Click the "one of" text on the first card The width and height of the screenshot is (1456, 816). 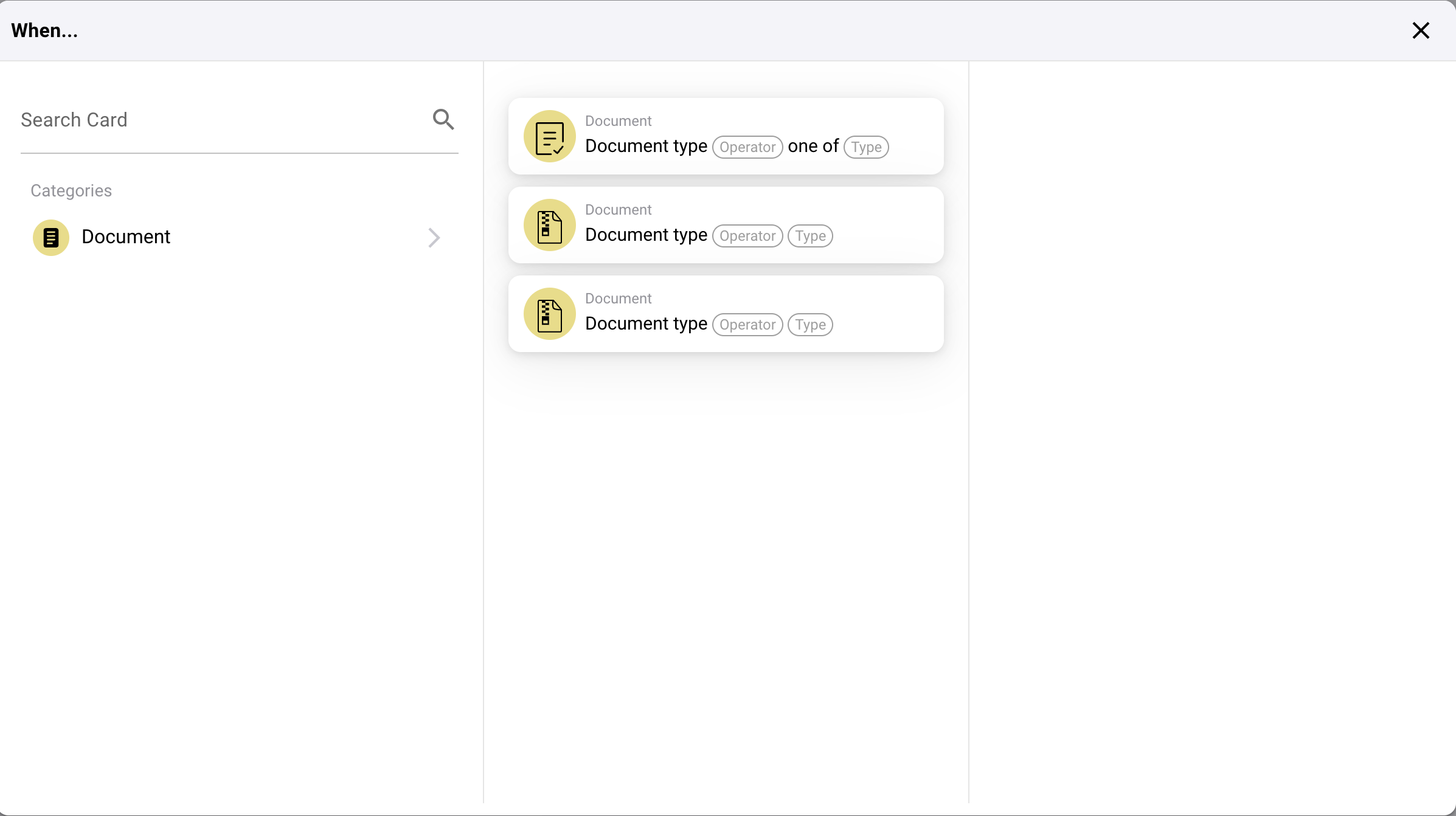tap(813, 146)
